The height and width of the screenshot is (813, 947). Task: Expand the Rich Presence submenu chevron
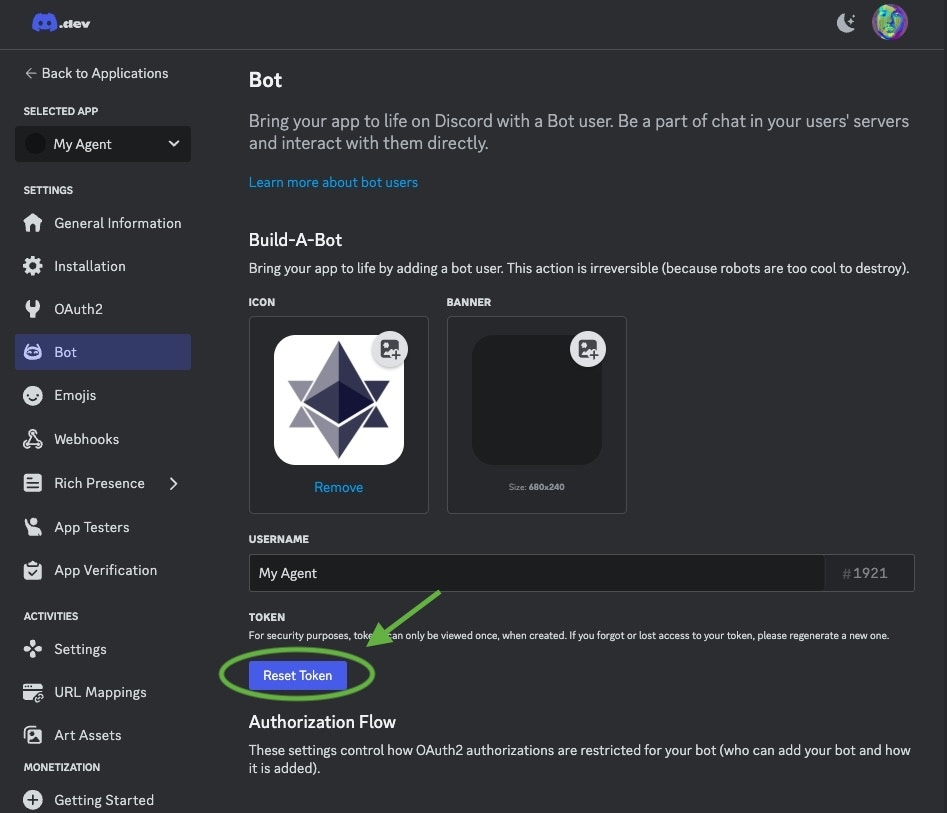(174, 483)
